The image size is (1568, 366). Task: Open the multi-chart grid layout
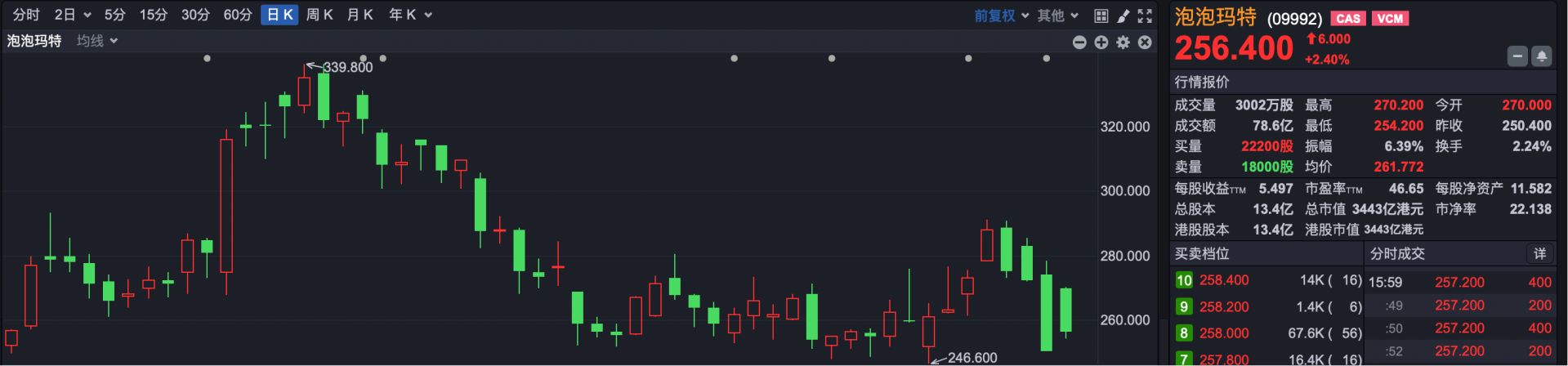tap(1101, 16)
